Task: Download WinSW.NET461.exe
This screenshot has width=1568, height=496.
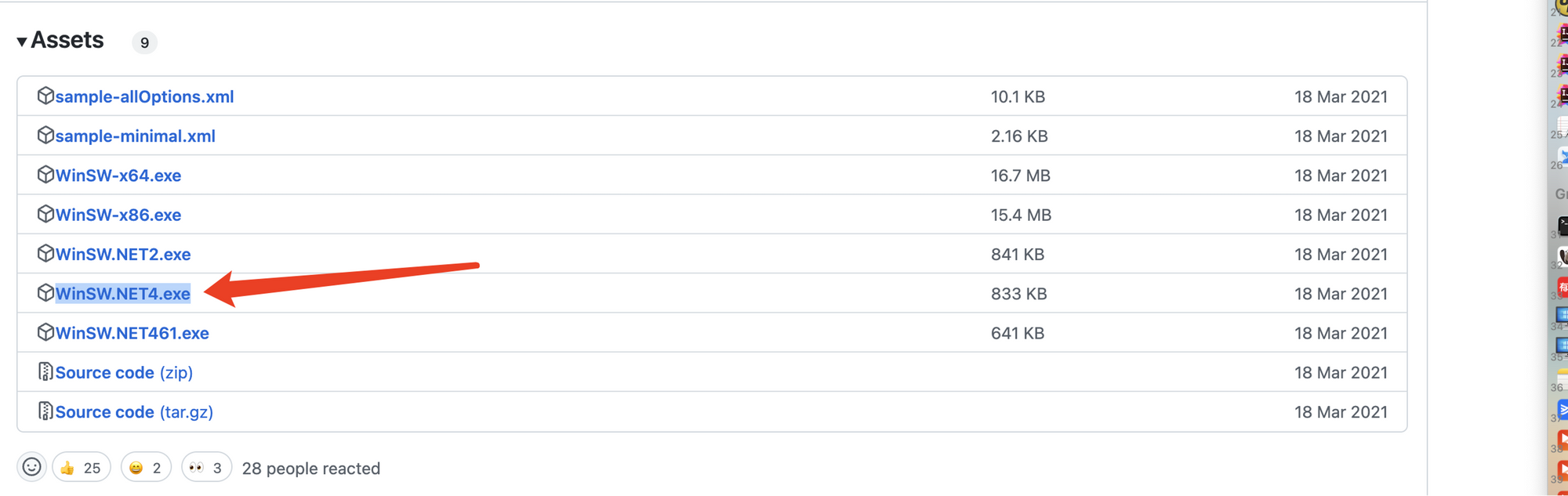Action: tap(132, 333)
